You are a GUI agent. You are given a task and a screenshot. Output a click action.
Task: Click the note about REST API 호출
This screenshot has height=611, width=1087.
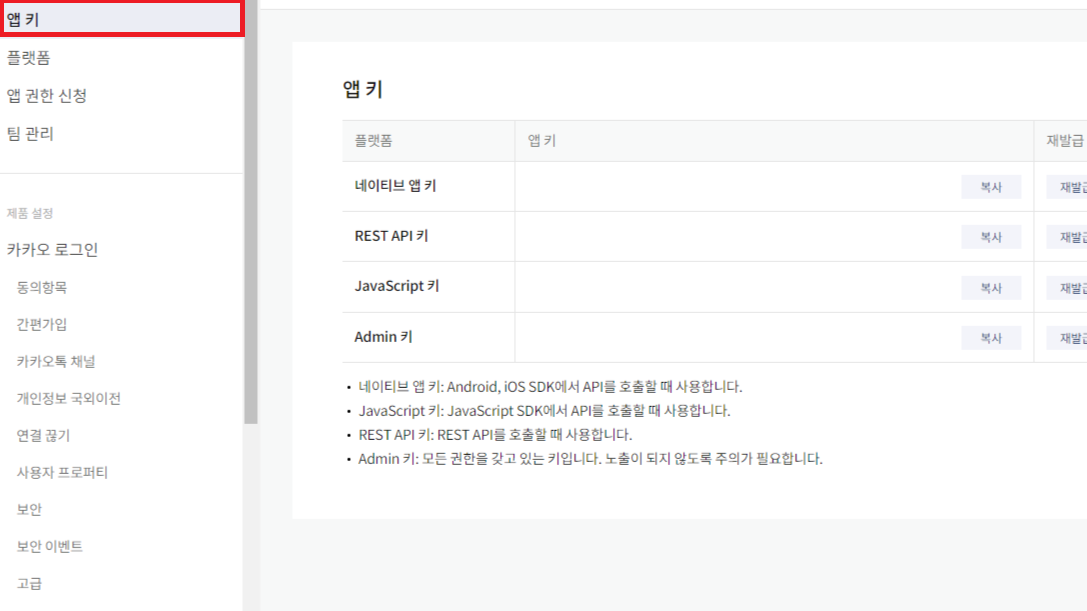tap(495, 435)
